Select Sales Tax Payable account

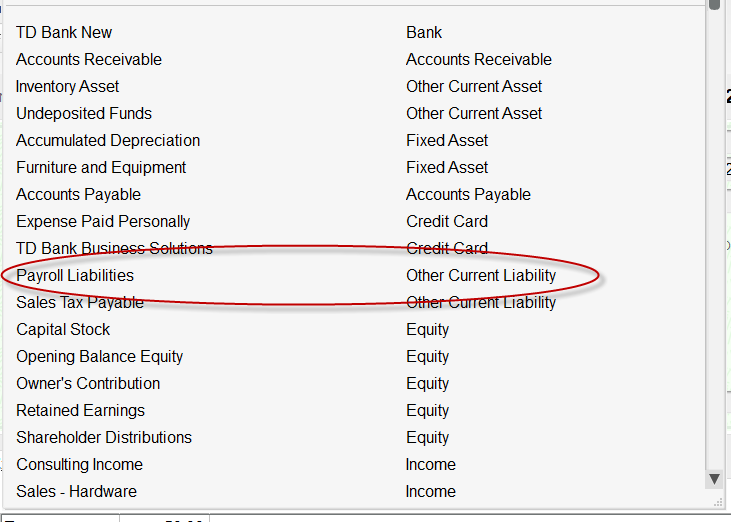80,303
